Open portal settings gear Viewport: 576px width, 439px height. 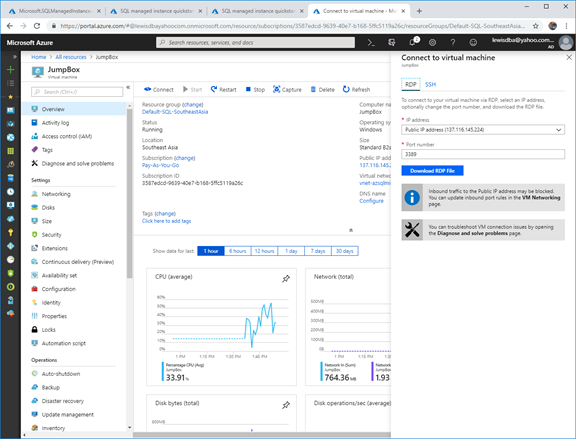(432, 43)
